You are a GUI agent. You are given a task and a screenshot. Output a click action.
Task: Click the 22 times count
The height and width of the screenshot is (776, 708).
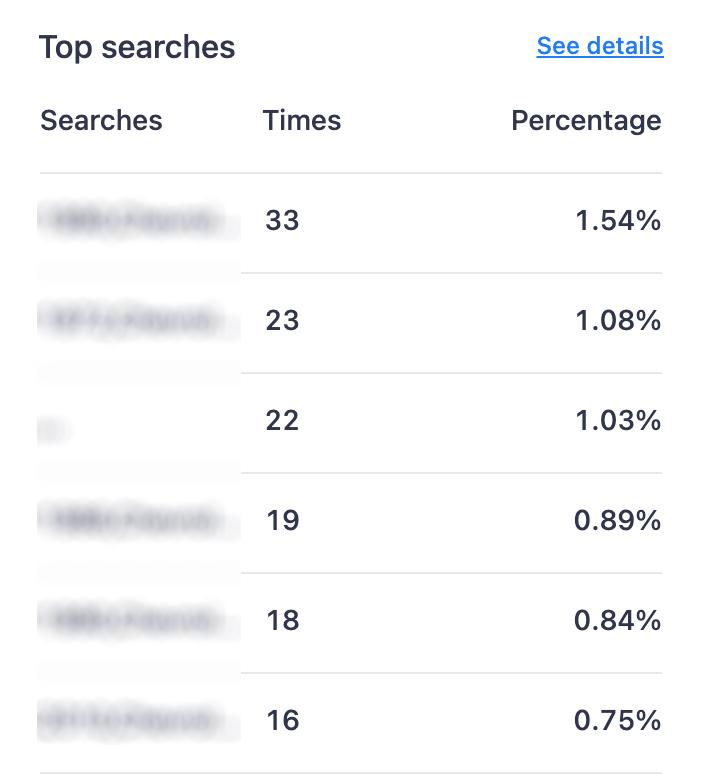[x=283, y=421]
